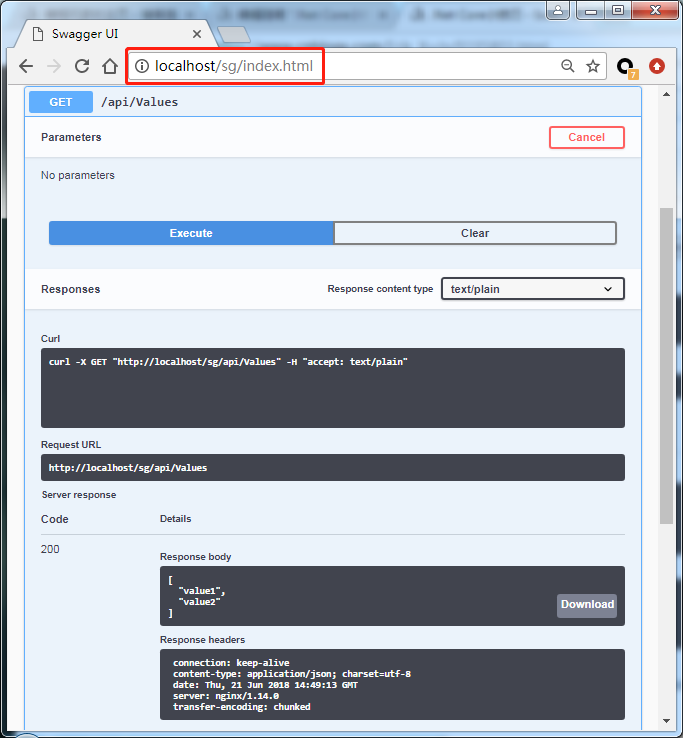Viewport: 683px width, 738px height.
Task: Click the scrollbar down arrow
Action: [666, 721]
